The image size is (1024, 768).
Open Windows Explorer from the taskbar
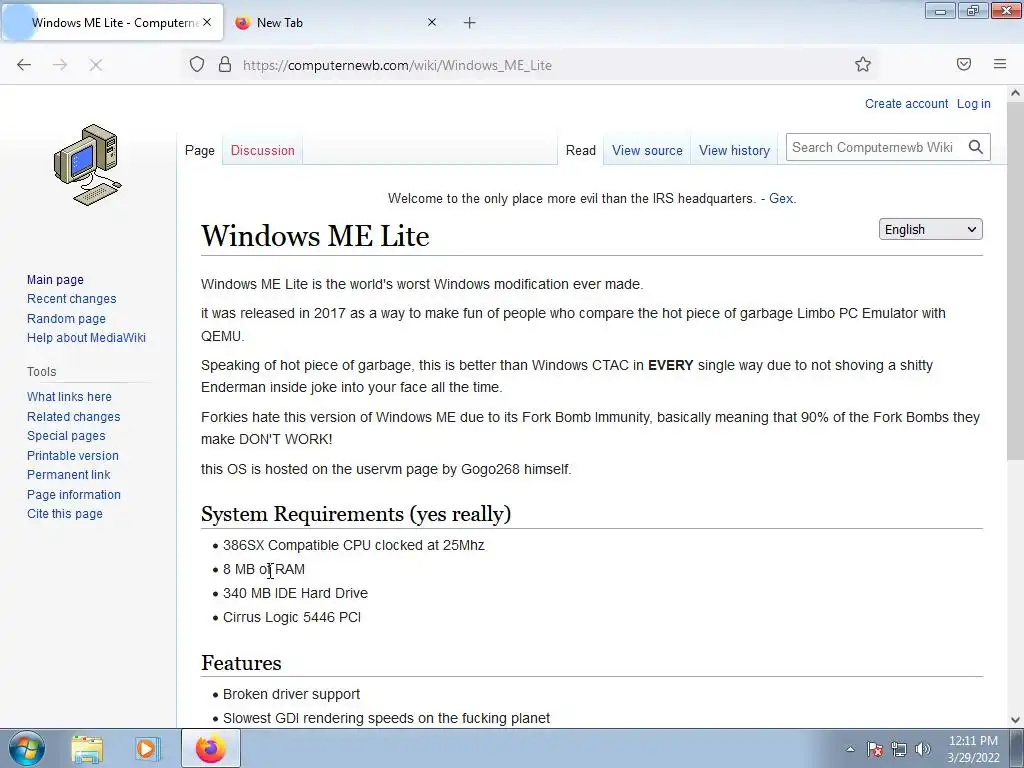pos(87,749)
